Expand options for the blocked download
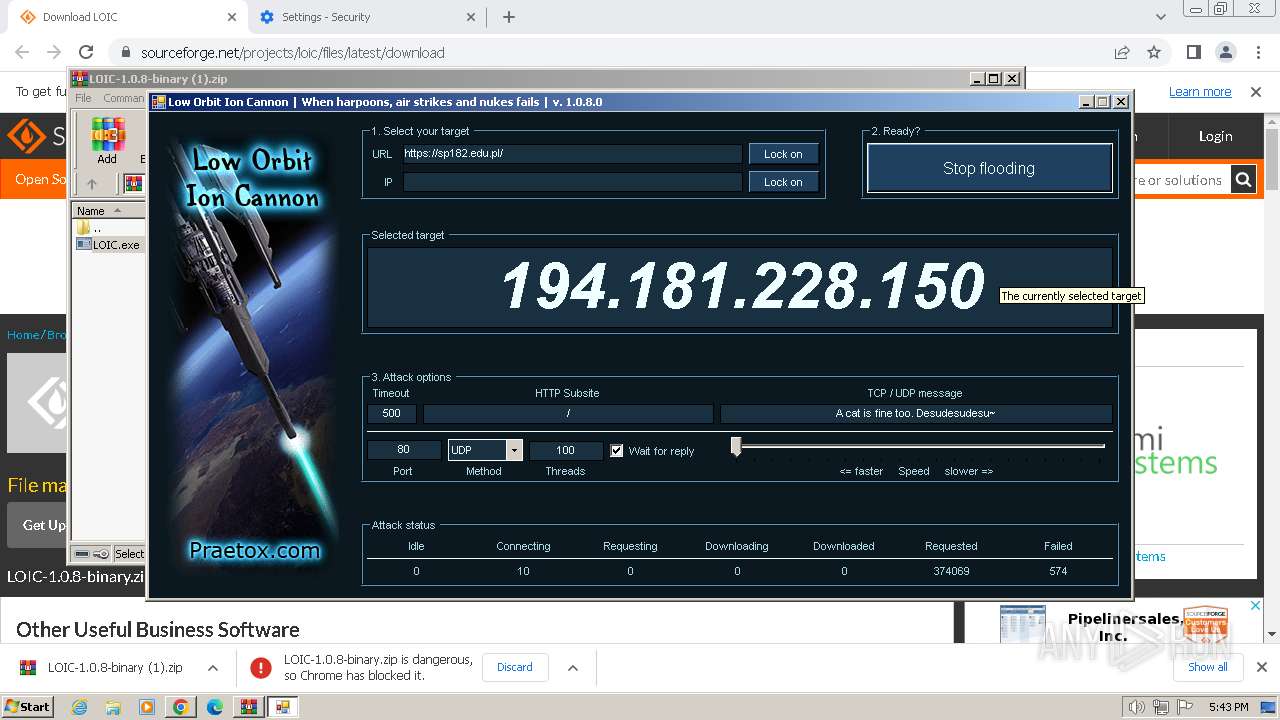 point(573,668)
